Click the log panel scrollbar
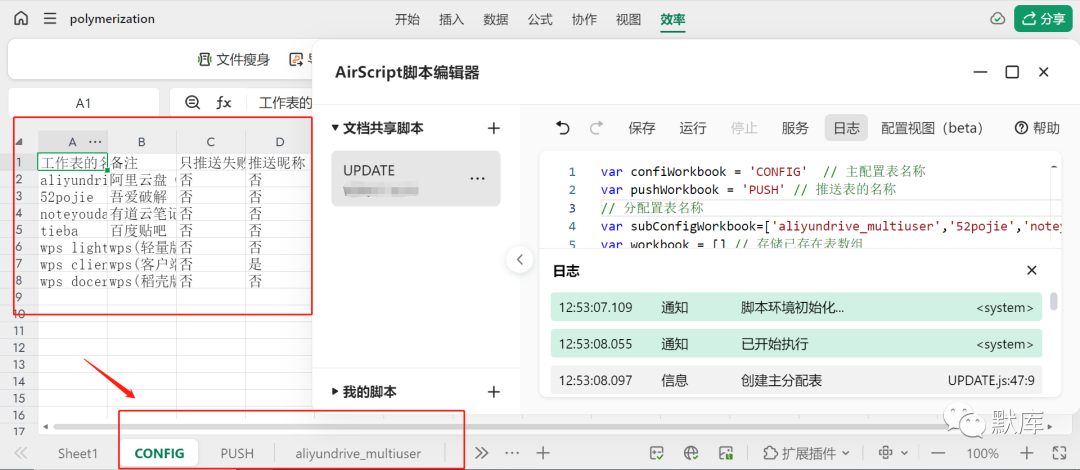Viewport: 1080px width, 470px height. (1053, 302)
